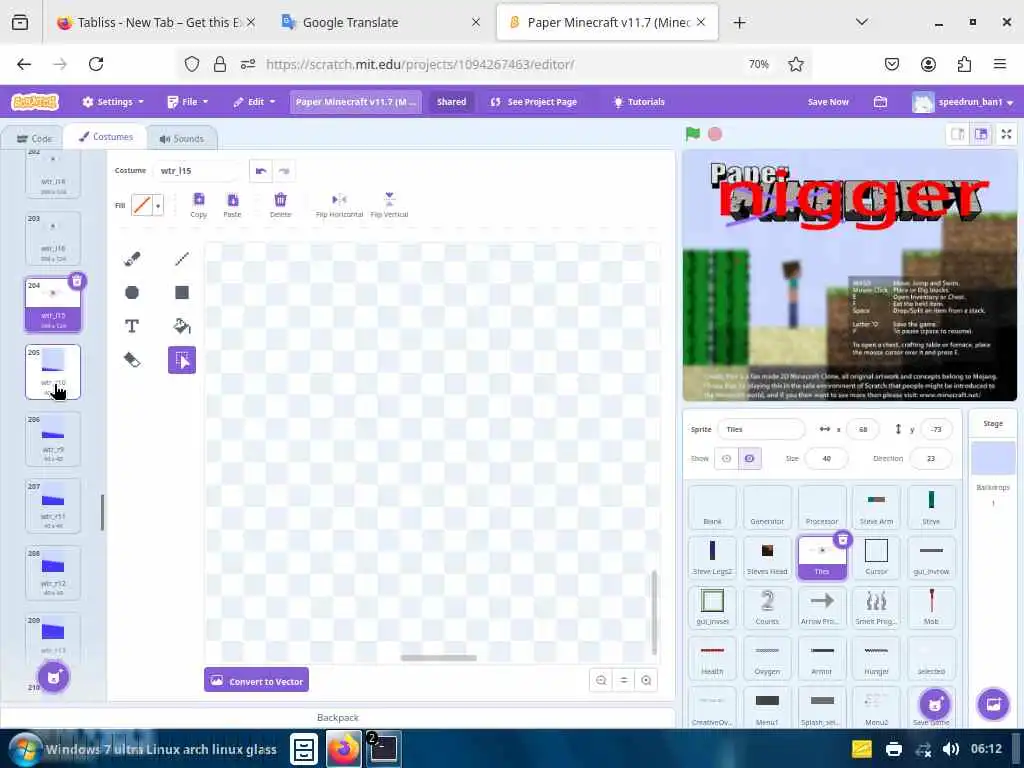Click the Scratch logo
1024x768 pixels.
pos(35,102)
